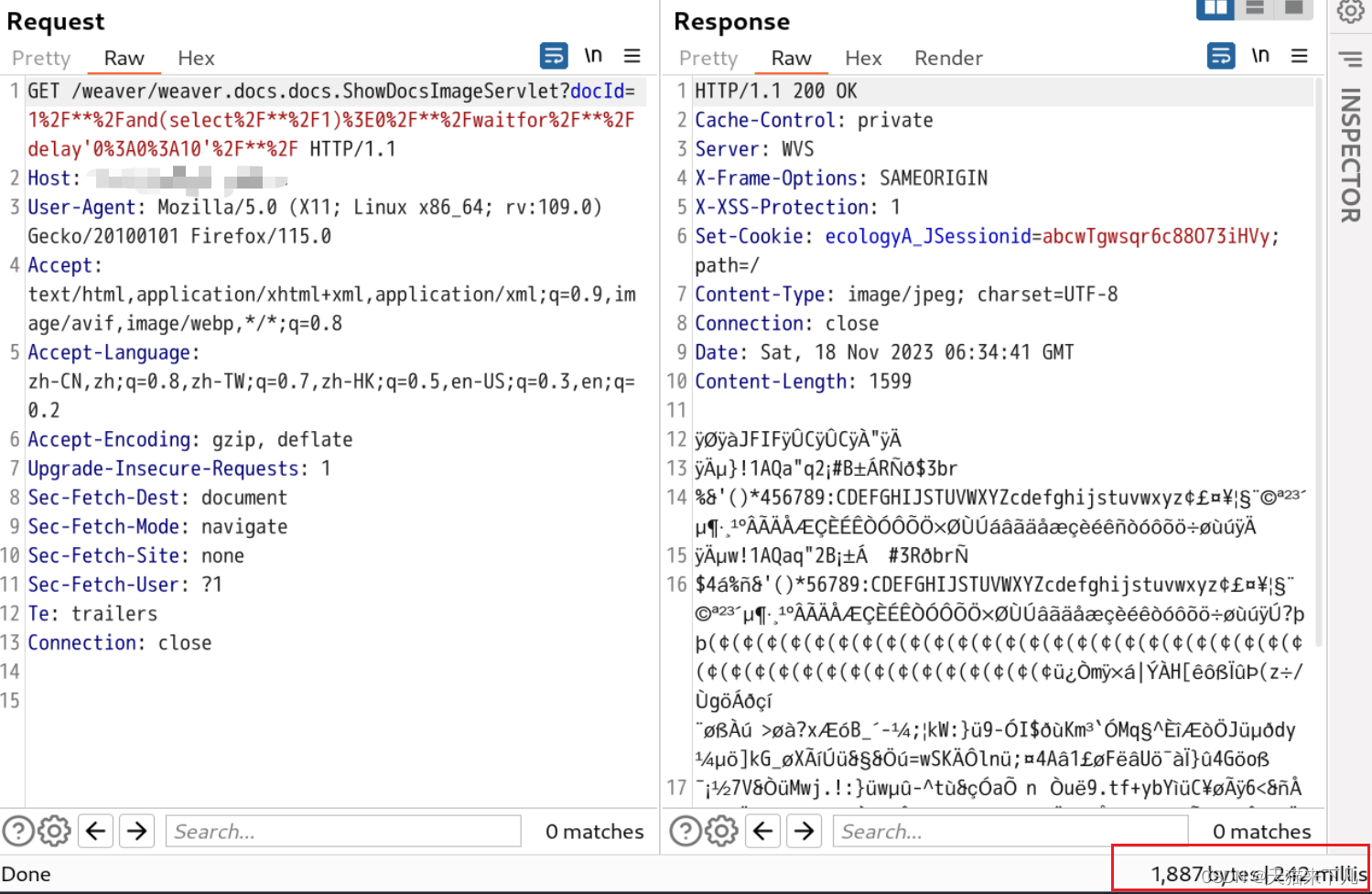
Task: Click 'Connection: close' in Request
Action: click(119, 642)
